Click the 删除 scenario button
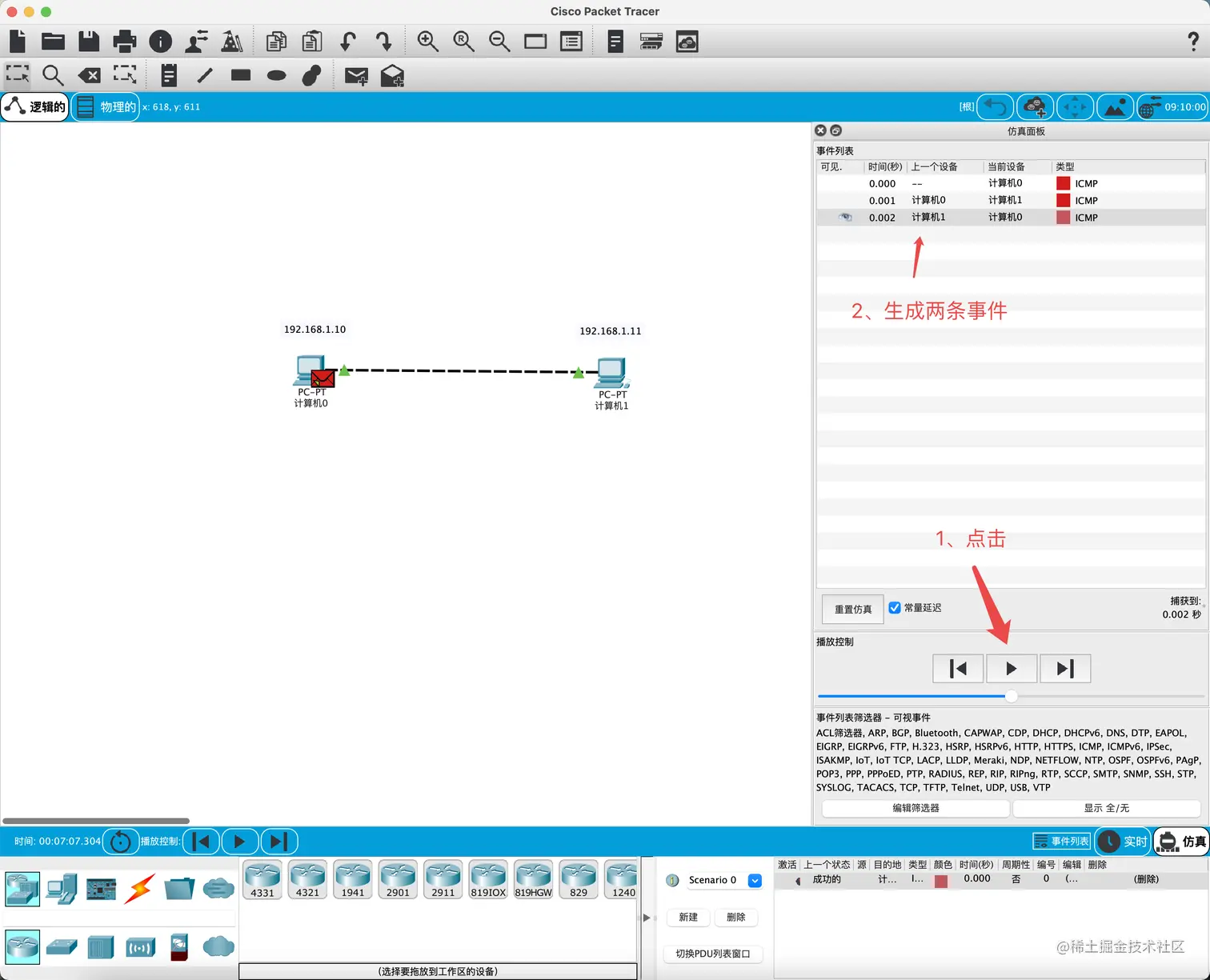Image resolution: width=1210 pixels, height=980 pixels. coord(736,917)
